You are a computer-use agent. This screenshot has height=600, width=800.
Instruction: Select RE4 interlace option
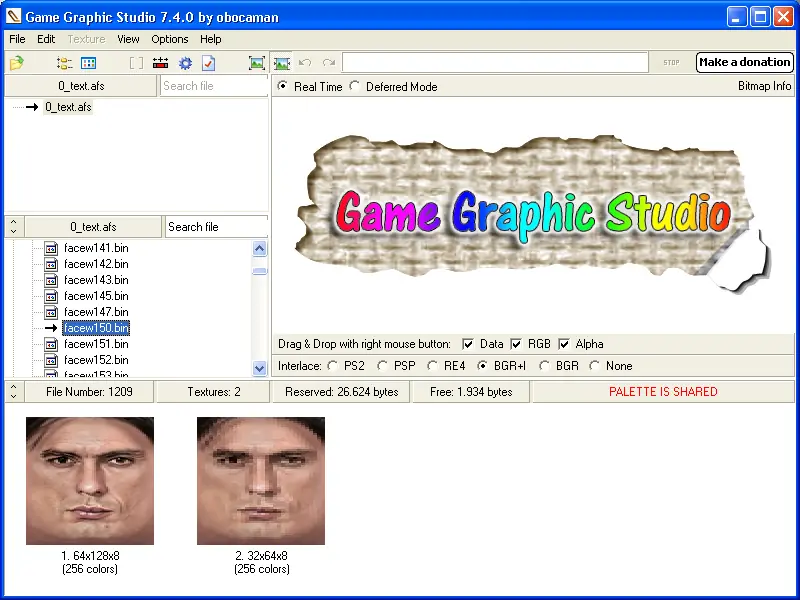[433, 366]
